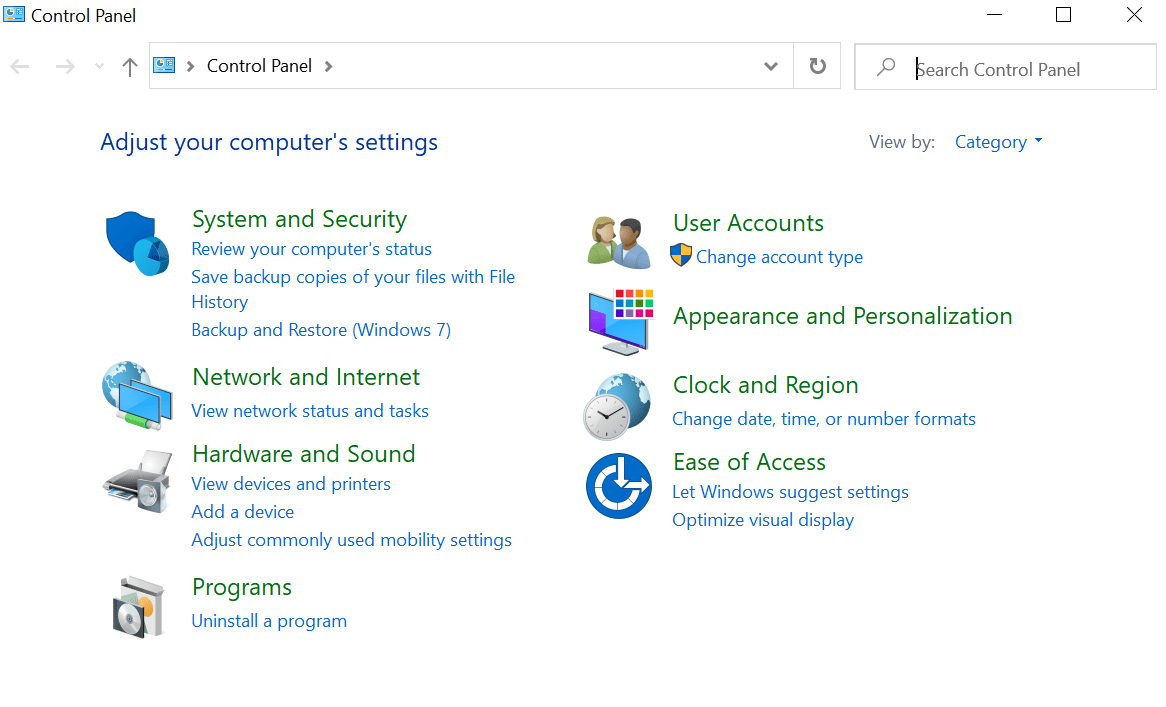Click the Search Control Panel field

coord(1020,69)
